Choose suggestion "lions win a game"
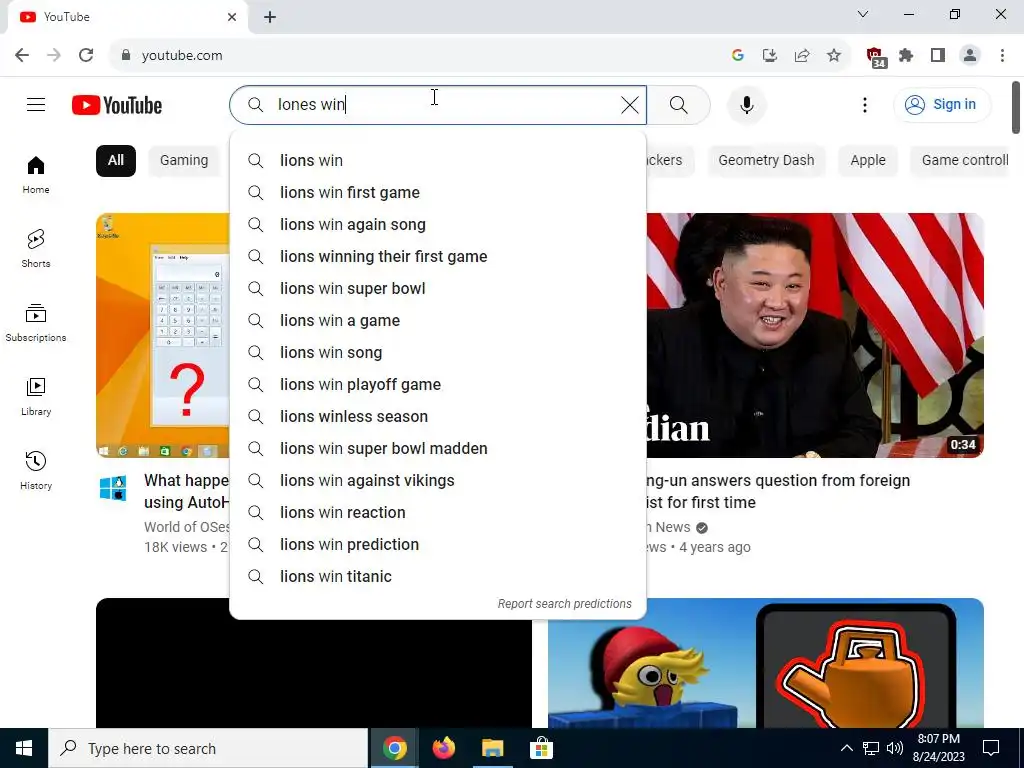 (x=438, y=321)
